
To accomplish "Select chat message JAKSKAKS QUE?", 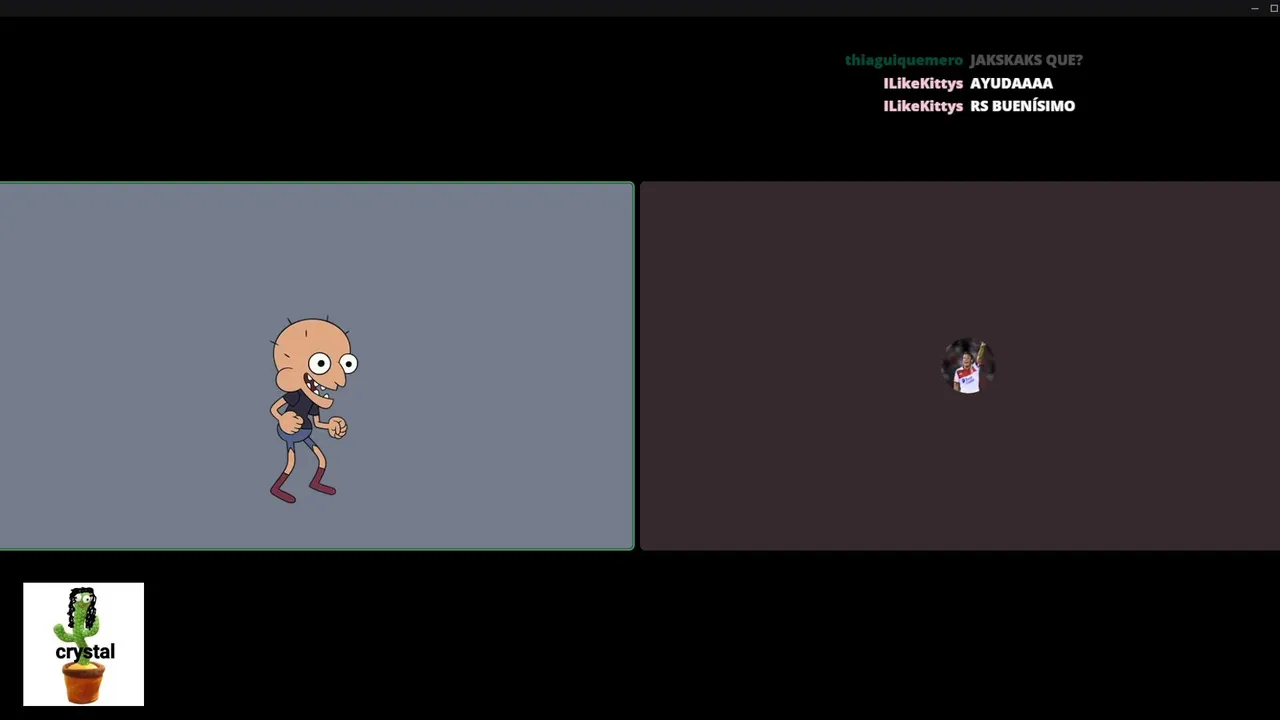I will tap(1026, 60).
